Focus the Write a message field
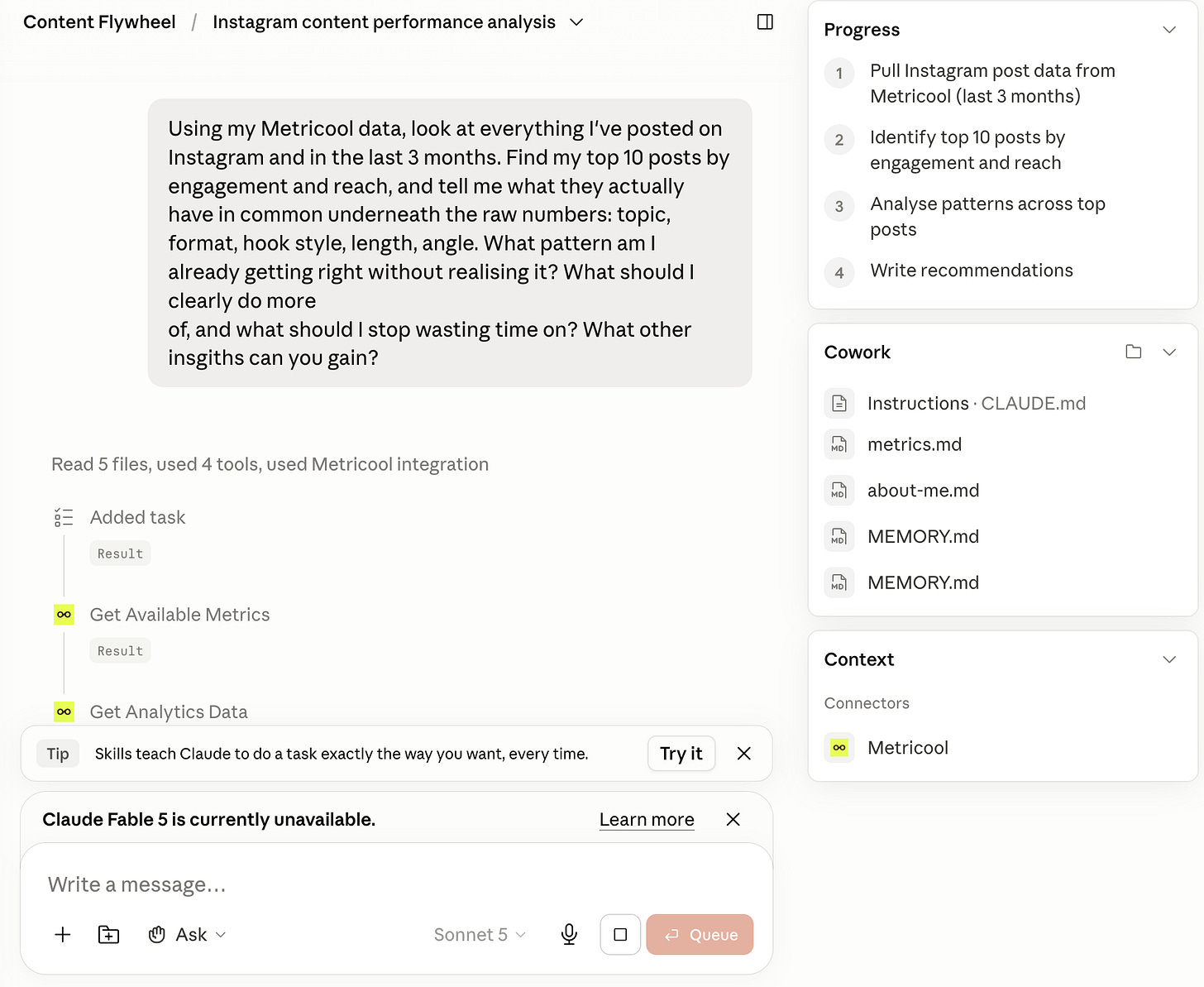This screenshot has height=987, width=1204. (x=397, y=884)
